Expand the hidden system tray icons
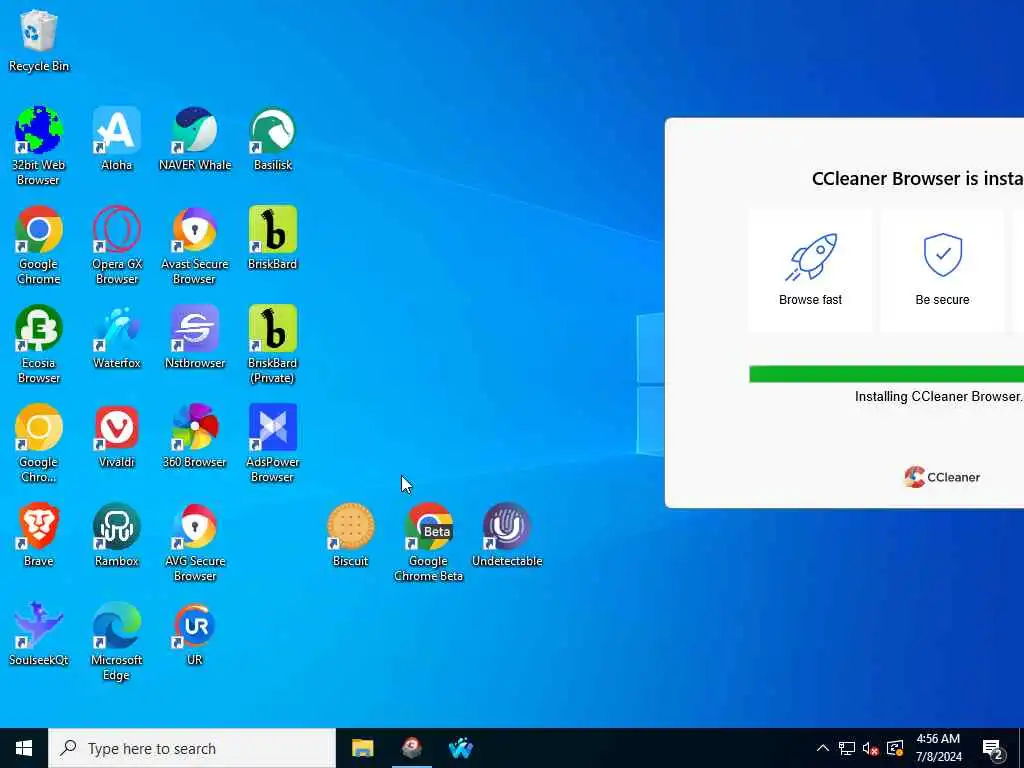This screenshot has height=768, width=1024. point(823,748)
